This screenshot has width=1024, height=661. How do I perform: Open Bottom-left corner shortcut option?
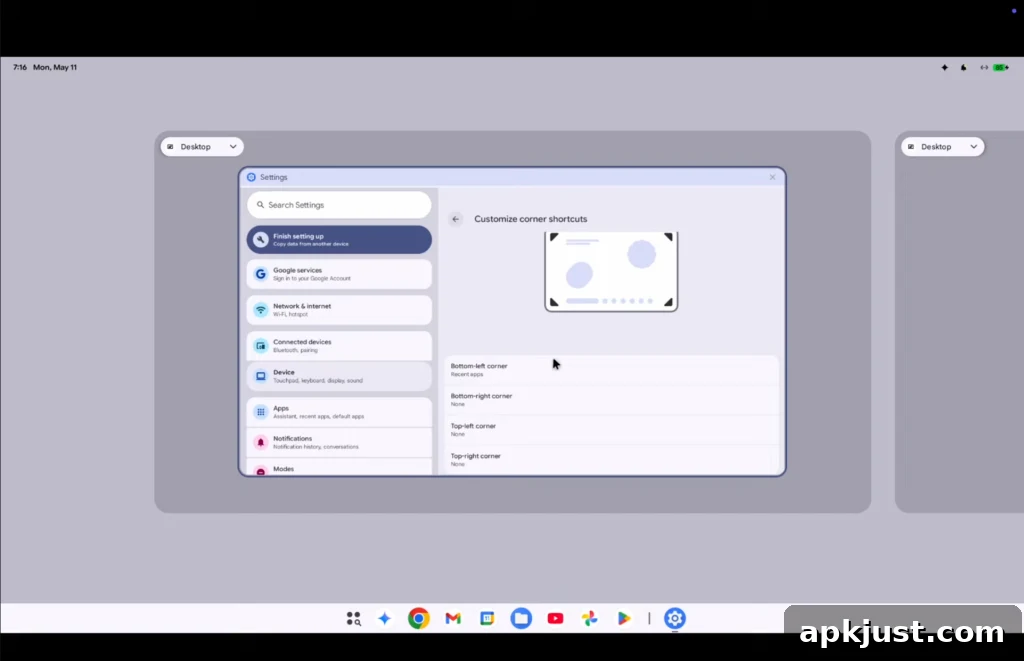pos(611,370)
